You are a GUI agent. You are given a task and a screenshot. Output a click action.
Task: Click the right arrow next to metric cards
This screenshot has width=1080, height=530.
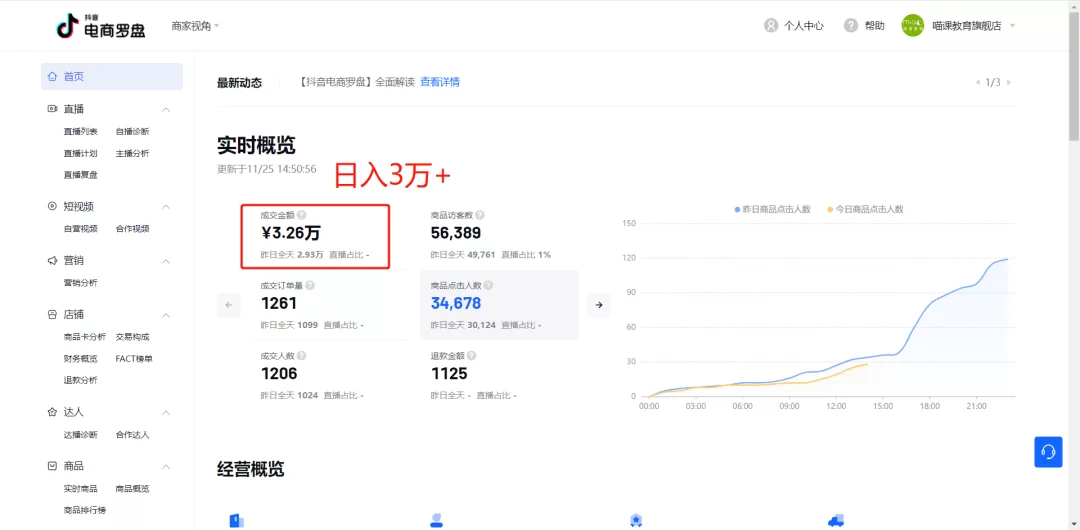tap(598, 305)
